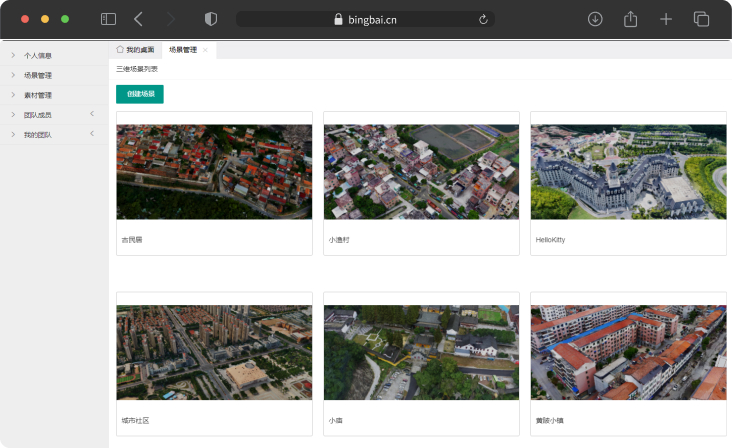Open the downloads icon in toolbar
Image resolution: width=732 pixels, height=448 pixels.
tap(595, 19)
